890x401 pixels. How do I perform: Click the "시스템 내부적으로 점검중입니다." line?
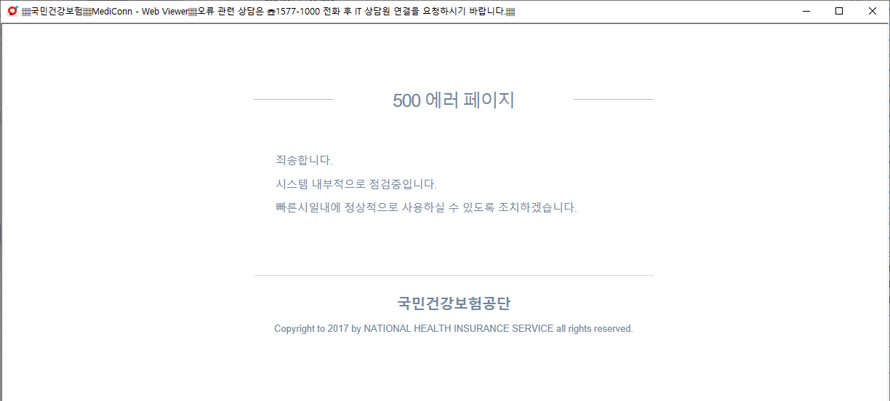pyautogui.click(x=356, y=184)
